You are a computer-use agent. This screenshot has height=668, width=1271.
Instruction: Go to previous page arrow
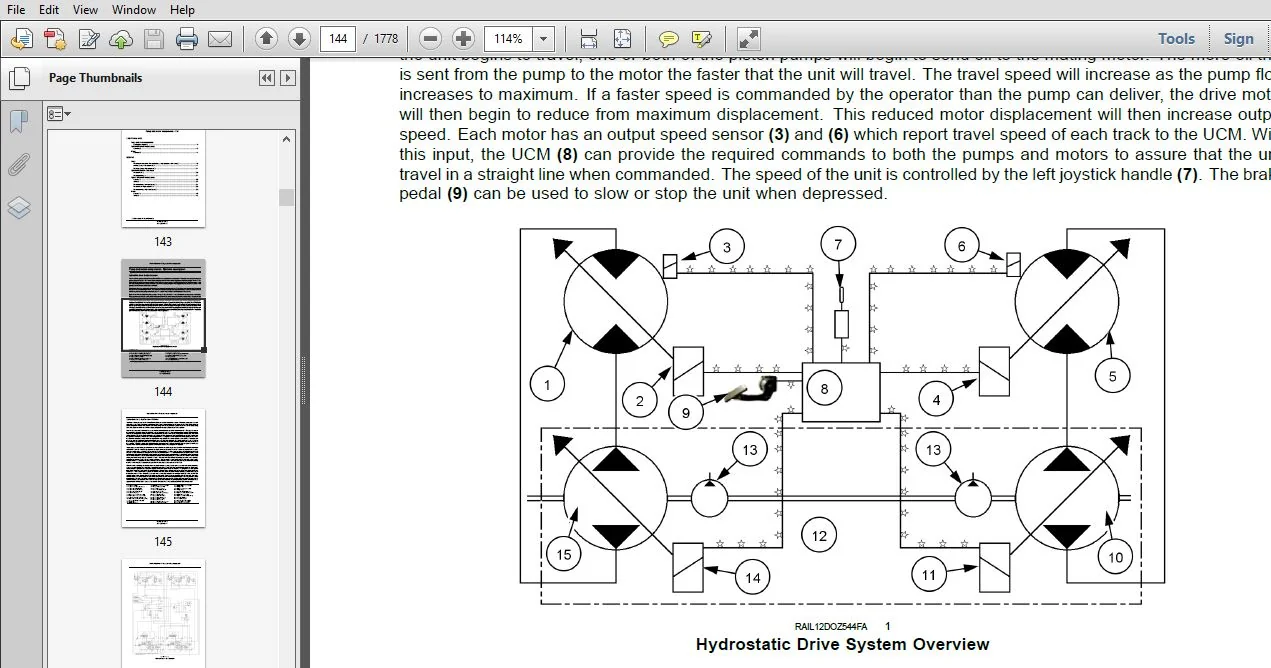(266, 39)
